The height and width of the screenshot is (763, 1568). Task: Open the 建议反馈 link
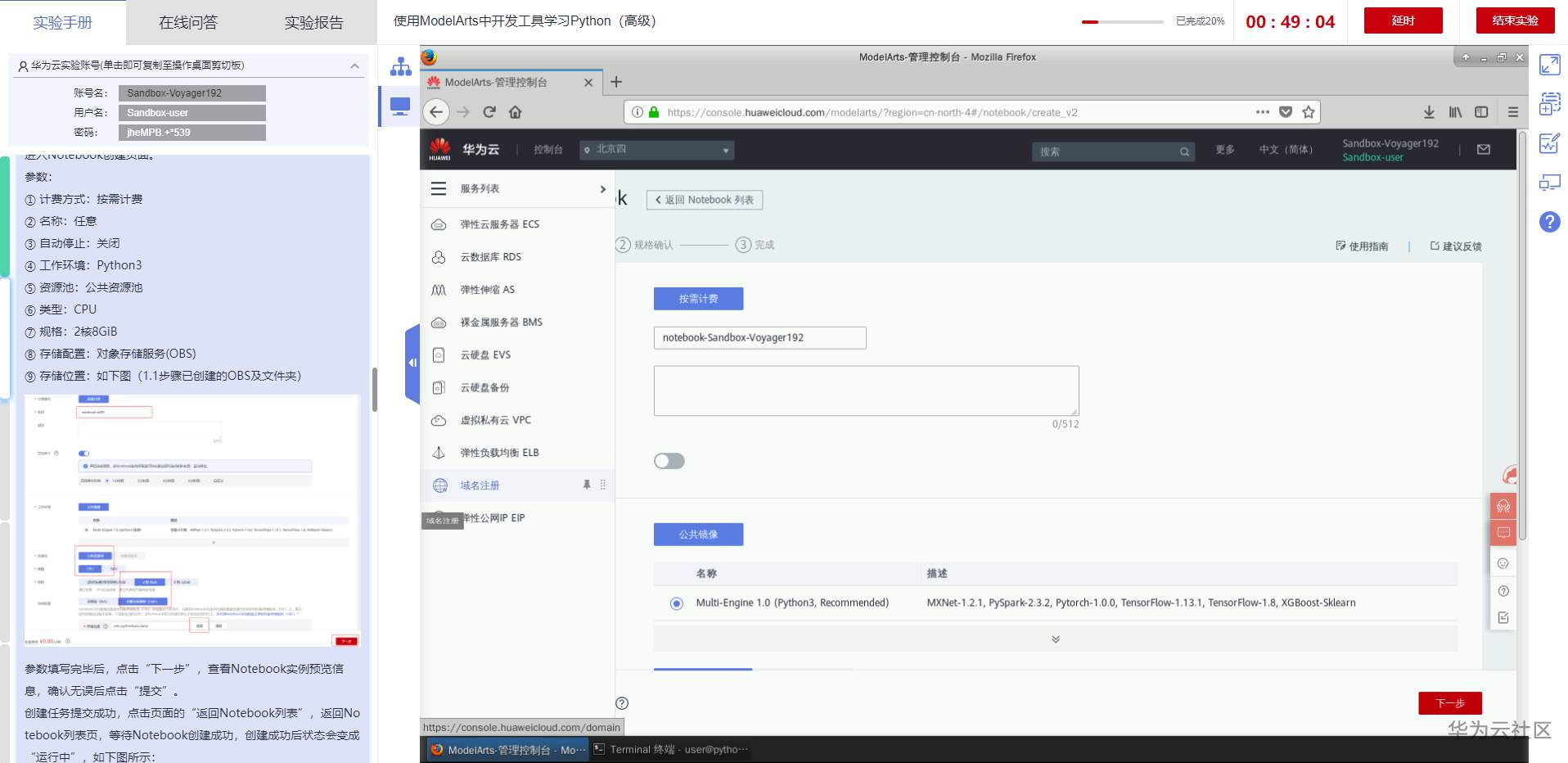[1456, 246]
